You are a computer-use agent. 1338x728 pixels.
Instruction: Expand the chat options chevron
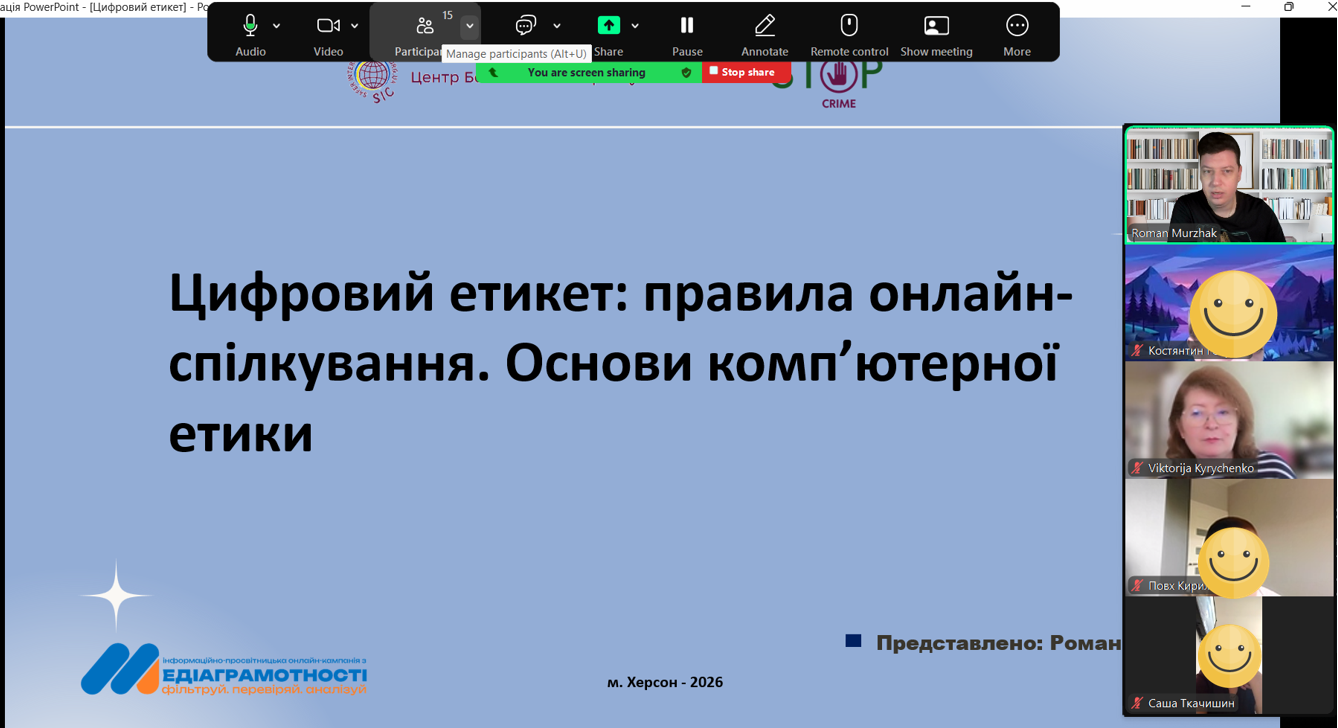(x=557, y=27)
